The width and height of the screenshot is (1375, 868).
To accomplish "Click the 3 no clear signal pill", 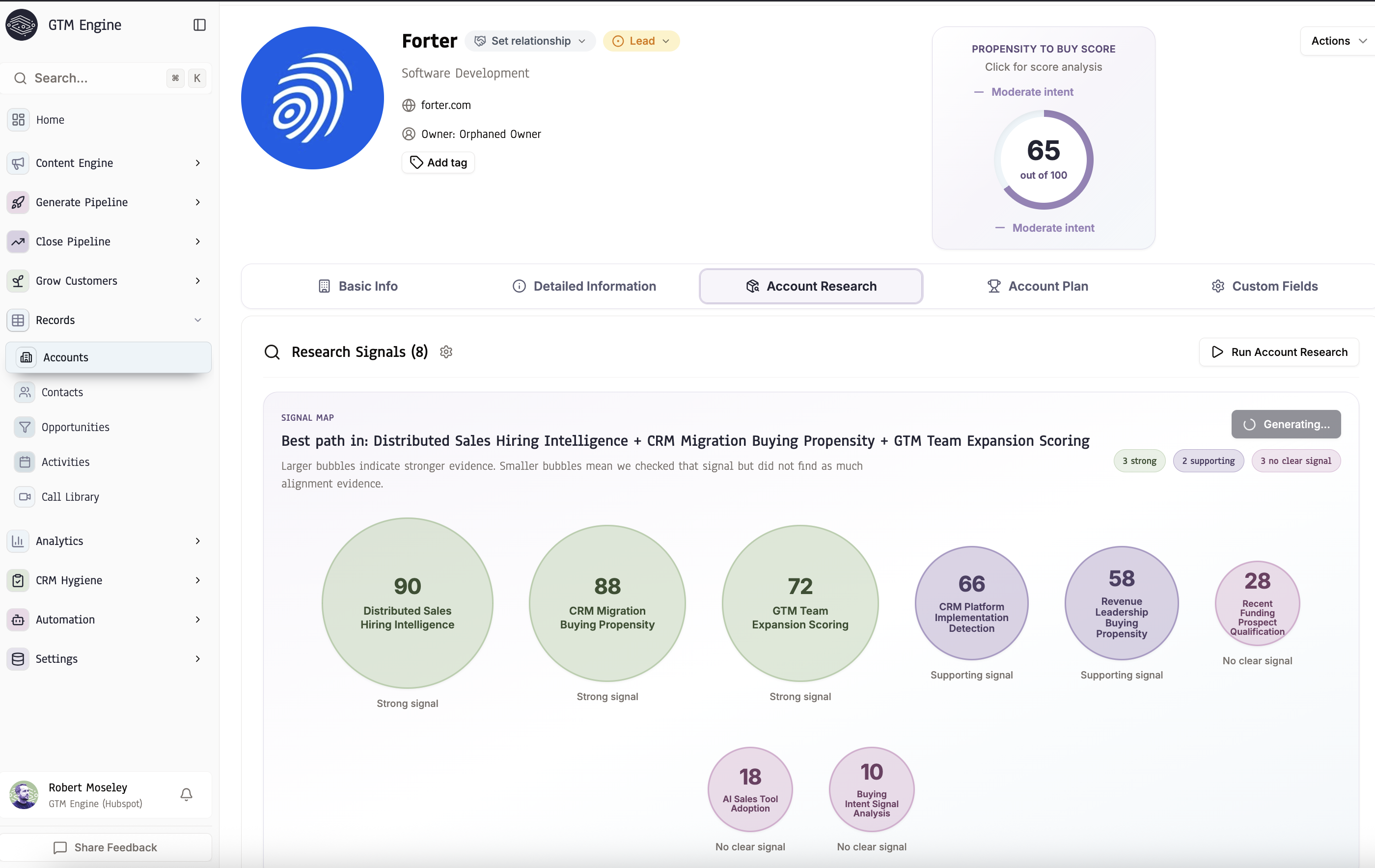I will coord(1295,461).
